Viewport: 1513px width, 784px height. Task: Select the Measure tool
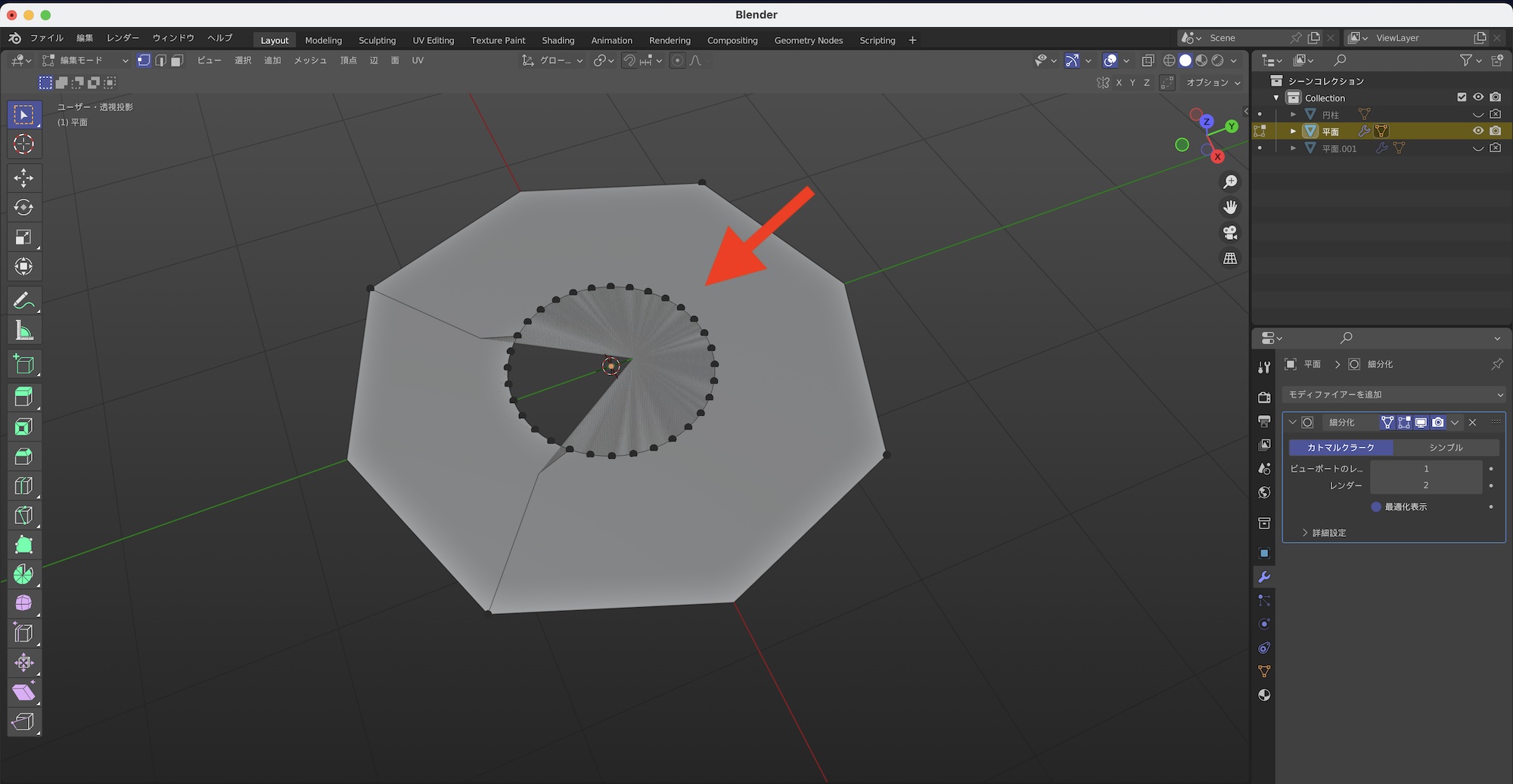point(23,330)
